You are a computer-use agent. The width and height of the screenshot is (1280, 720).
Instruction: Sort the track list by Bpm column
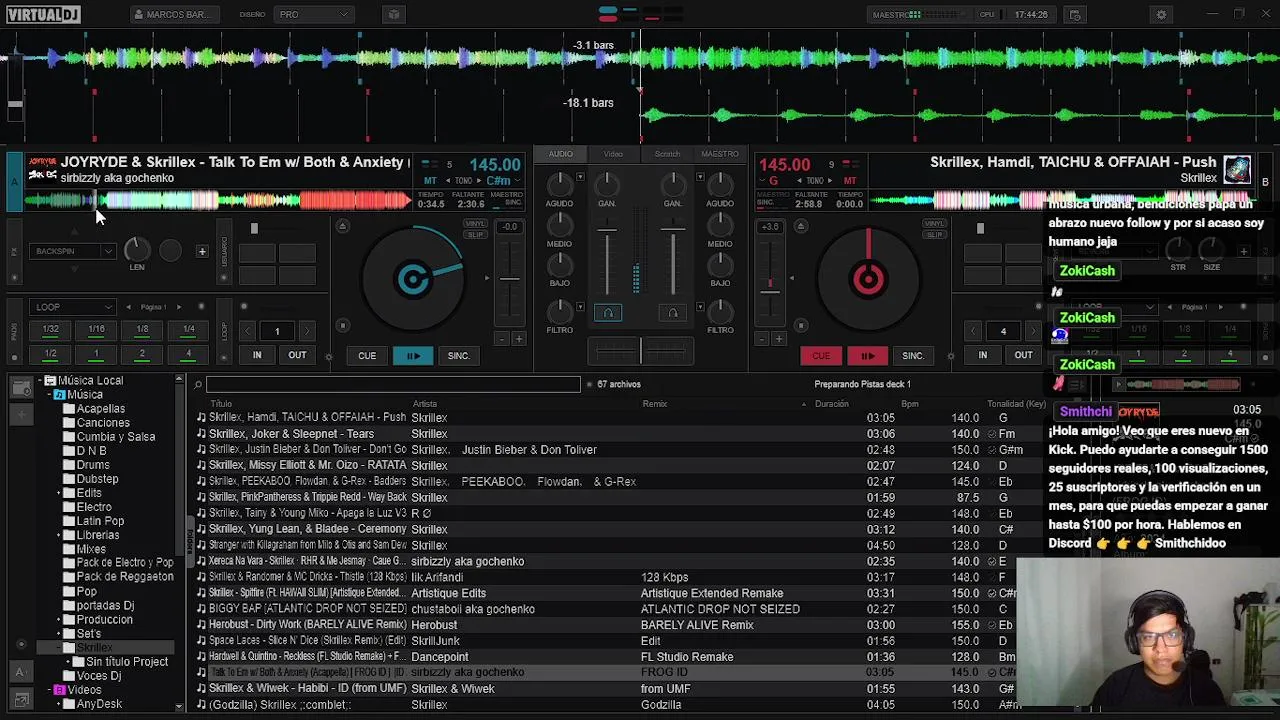(909, 404)
